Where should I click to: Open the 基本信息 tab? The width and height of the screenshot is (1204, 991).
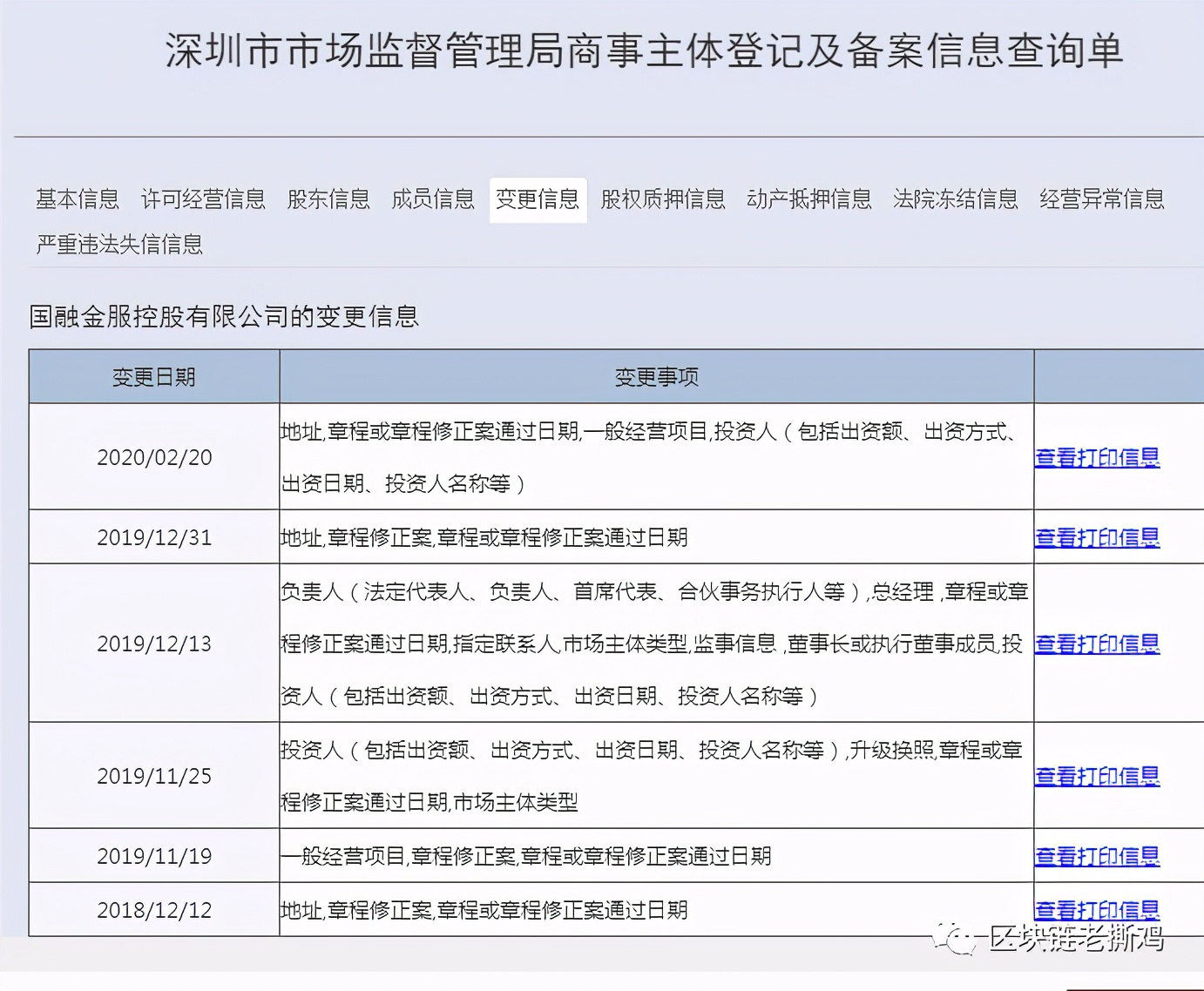[x=78, y=199]
